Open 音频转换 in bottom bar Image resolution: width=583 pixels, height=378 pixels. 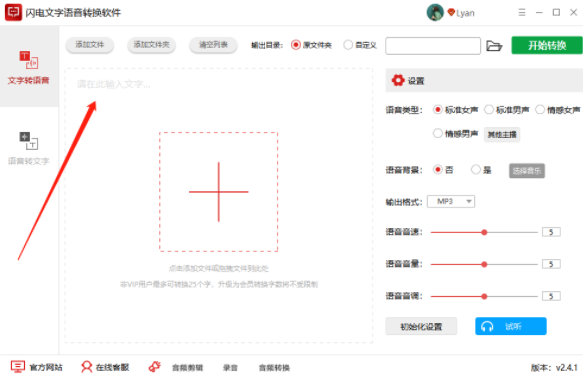click(x=274, y=368)
